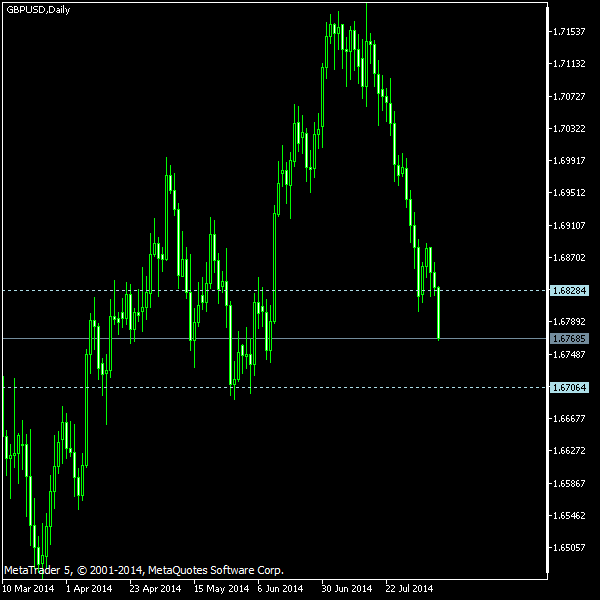Image resolution: width=600 pixels, height=600 pixels.
Task: Click the 1.69917 price axis value
Action: click(x=569, y=160)
